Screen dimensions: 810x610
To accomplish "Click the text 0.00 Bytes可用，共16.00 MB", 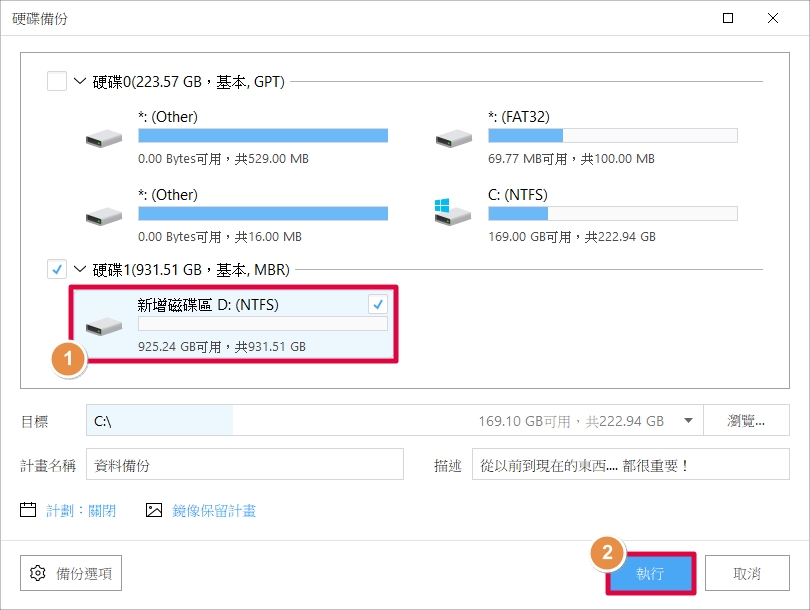I will pyautogui.click(x=220, y=237).
